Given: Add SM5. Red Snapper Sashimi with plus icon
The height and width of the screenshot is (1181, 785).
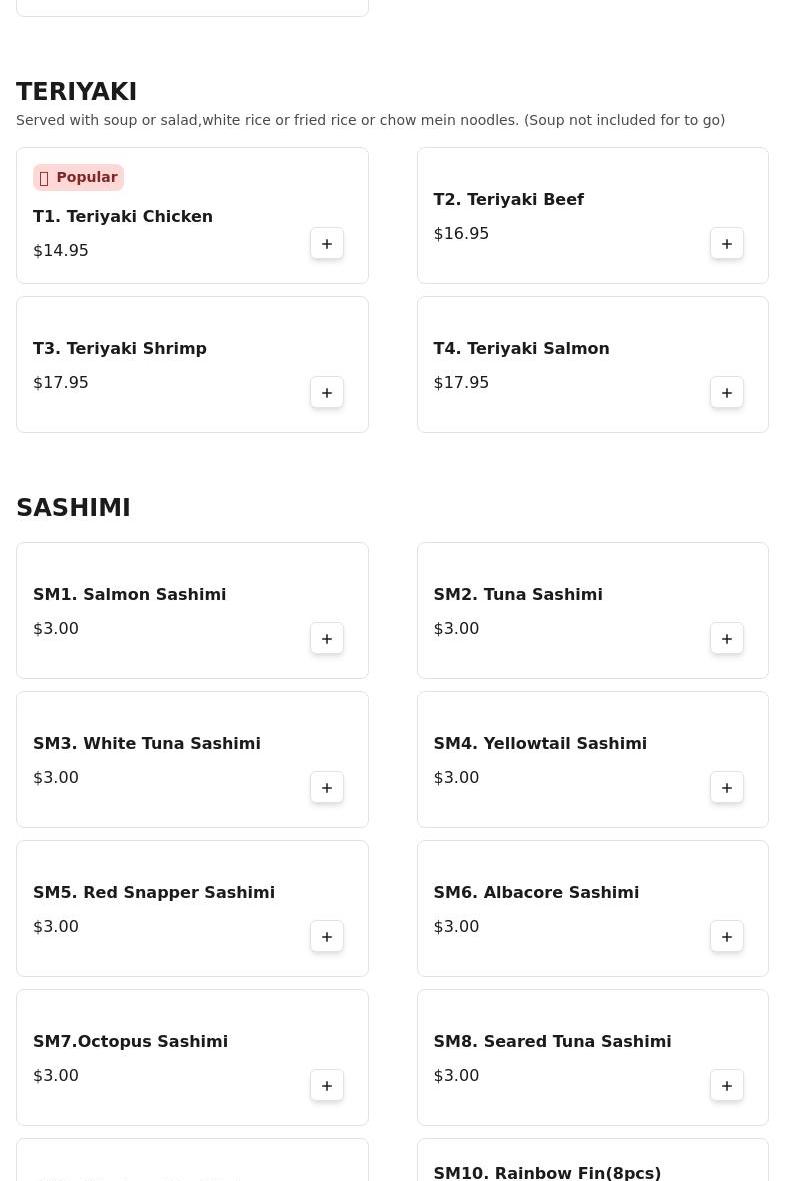Looking at the screenshot, I should [327, 936].
